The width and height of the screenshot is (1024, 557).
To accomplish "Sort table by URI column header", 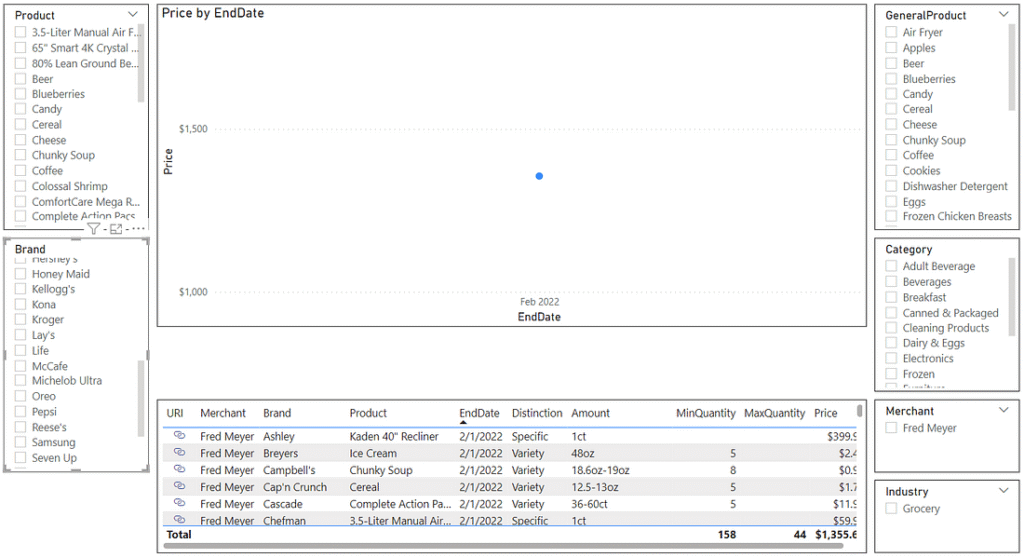I will tap(174, 413).
